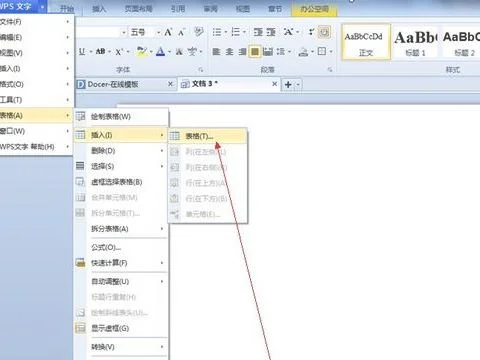Screen dimensions: 480x360
Task: Close the Docer-在线模板 tab
Action: [170, 84]
